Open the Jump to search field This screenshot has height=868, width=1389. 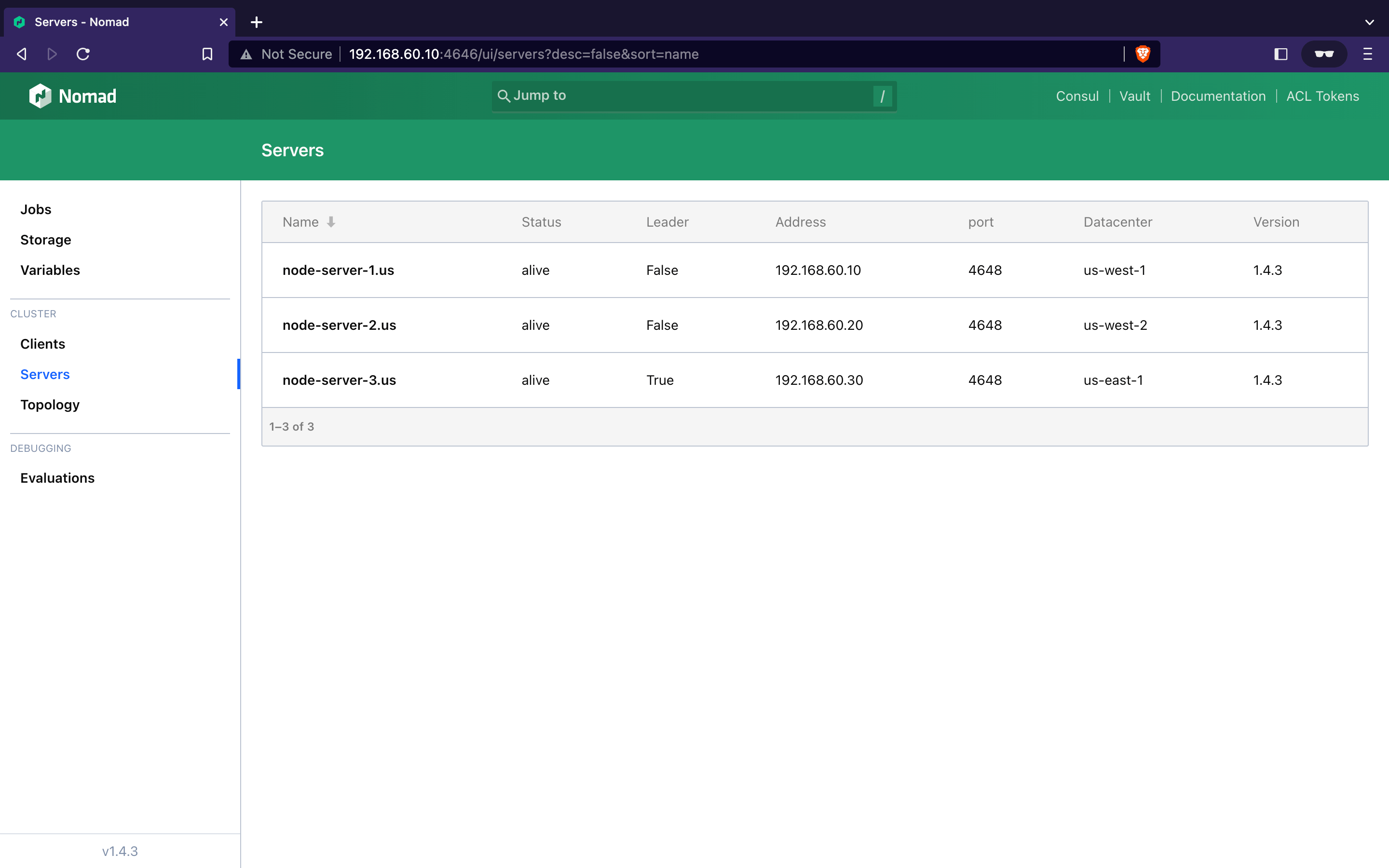point(694,95)
